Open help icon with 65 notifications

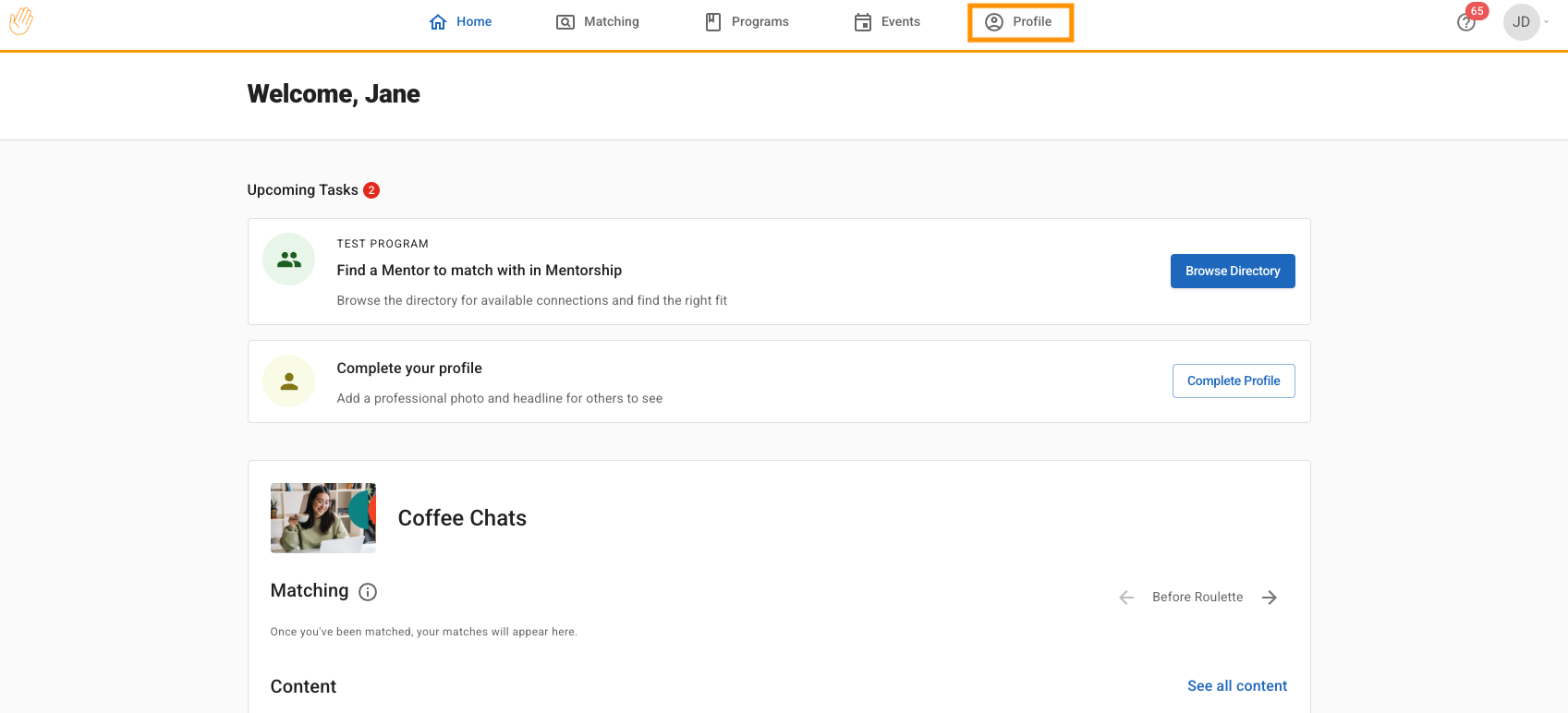point(1466,22)
